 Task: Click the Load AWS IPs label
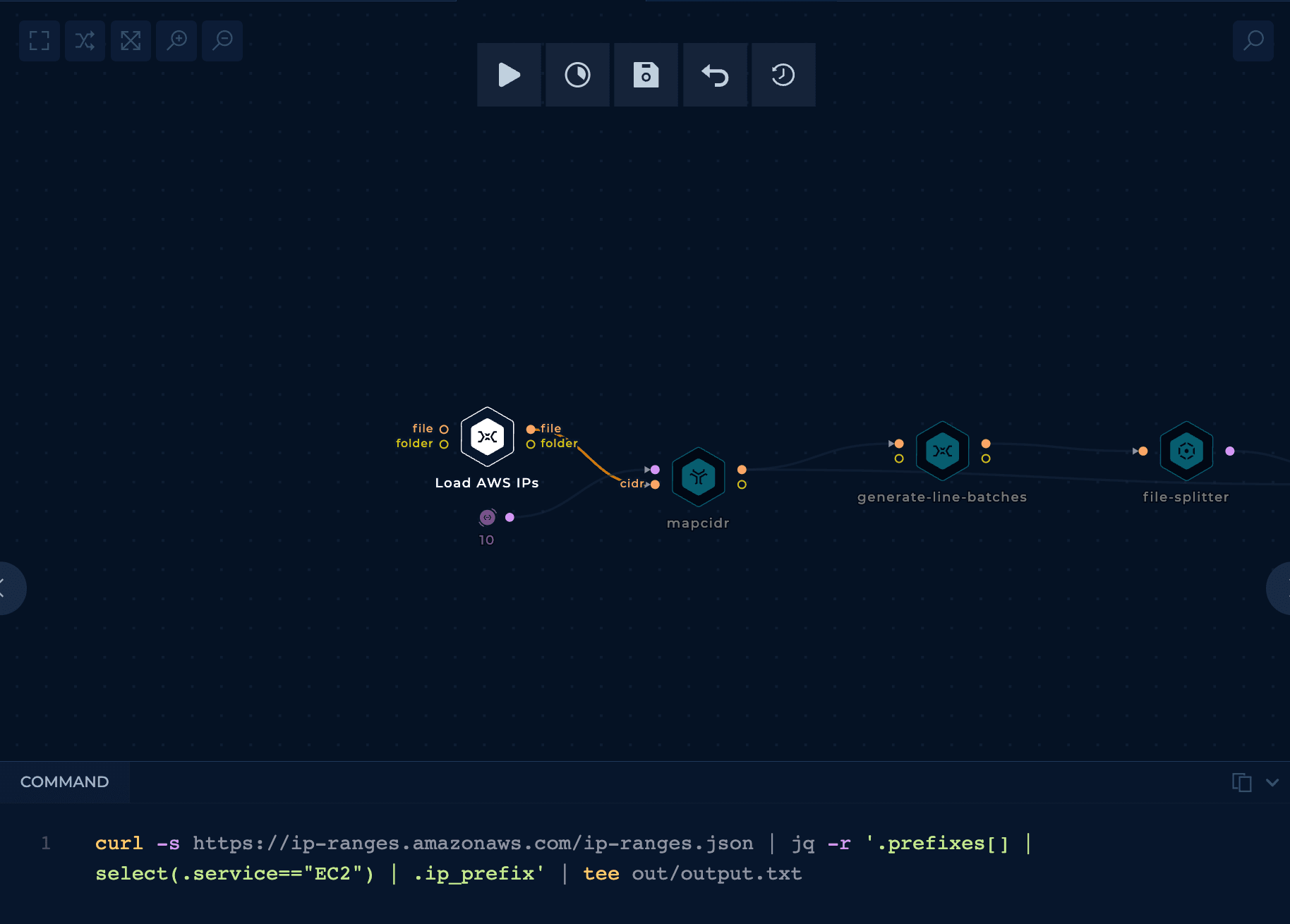click(x=487, y=482)
